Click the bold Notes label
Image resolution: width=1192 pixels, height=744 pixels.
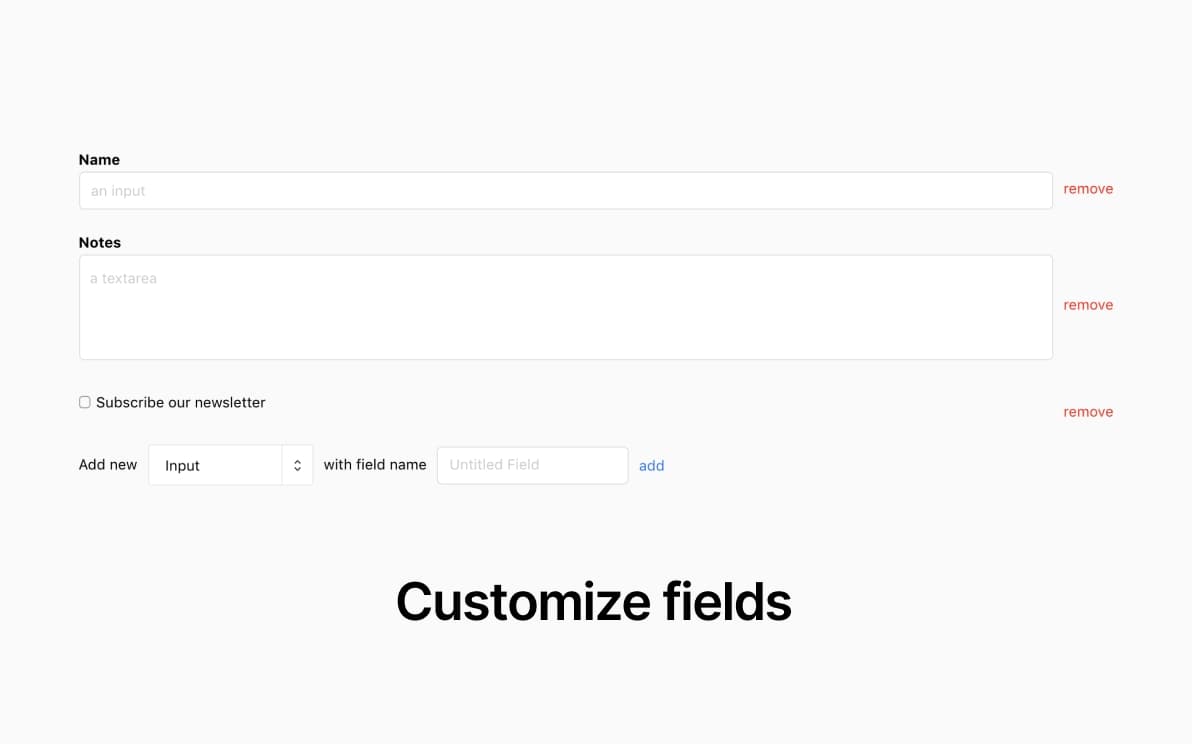point(100,243)
